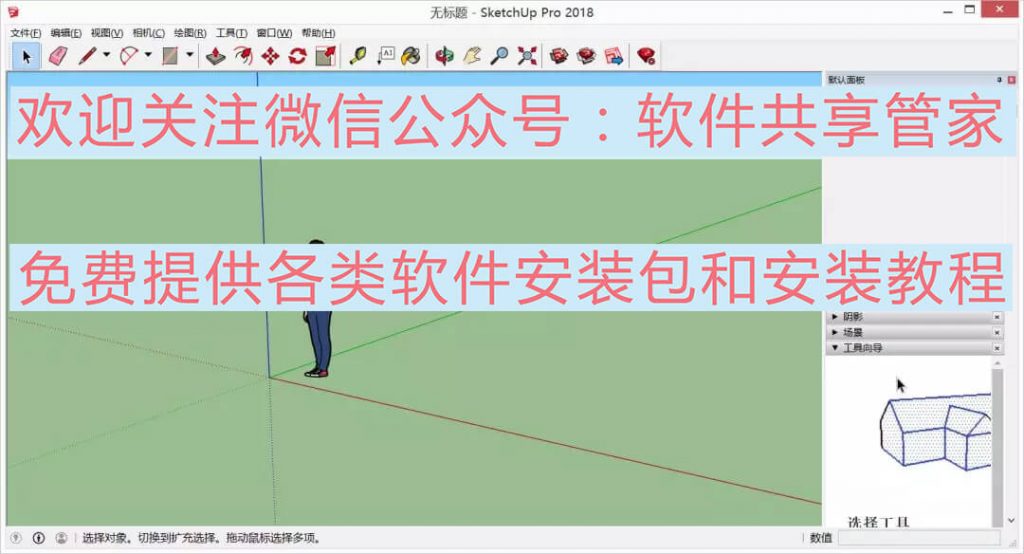The image size is (1024, 554).
Task: Click the Zoom Extents tool
Action: [x=527, y=56]
